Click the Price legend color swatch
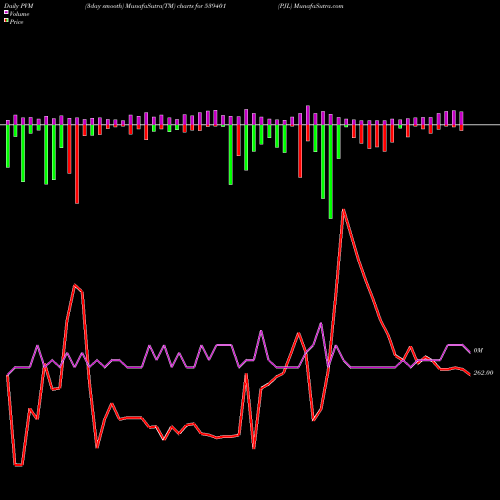 (x=6, y=21)
